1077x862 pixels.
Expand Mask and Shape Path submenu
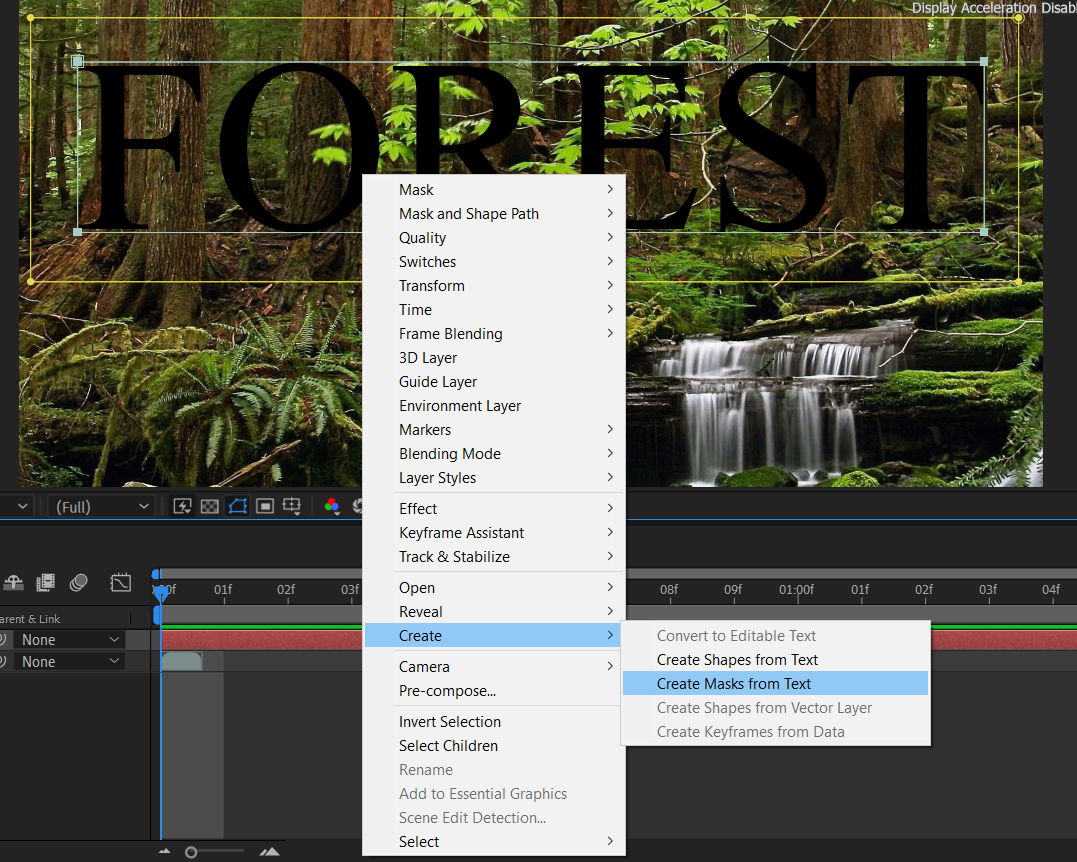494,214
